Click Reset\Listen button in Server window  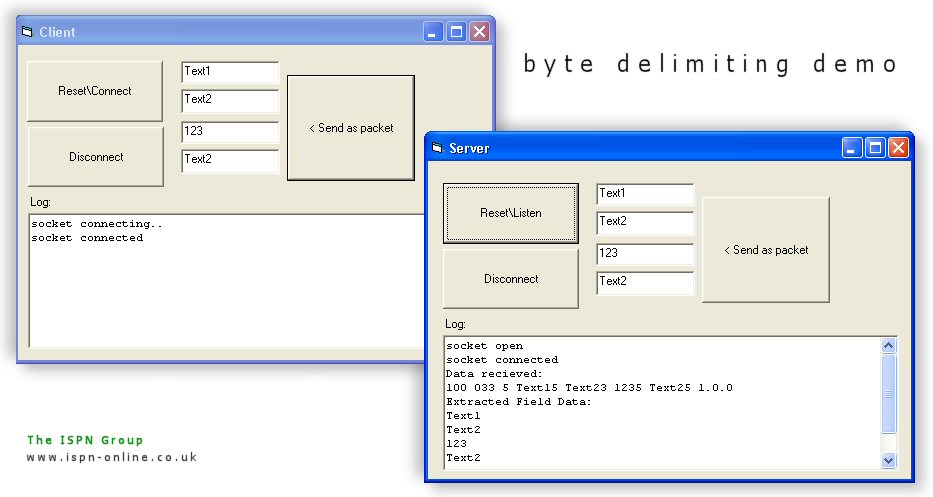[x=510, y=213]
